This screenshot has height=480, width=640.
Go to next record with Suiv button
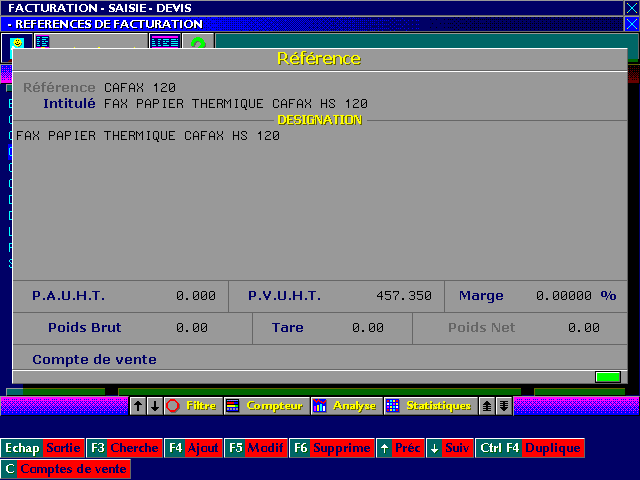point(450,448)
